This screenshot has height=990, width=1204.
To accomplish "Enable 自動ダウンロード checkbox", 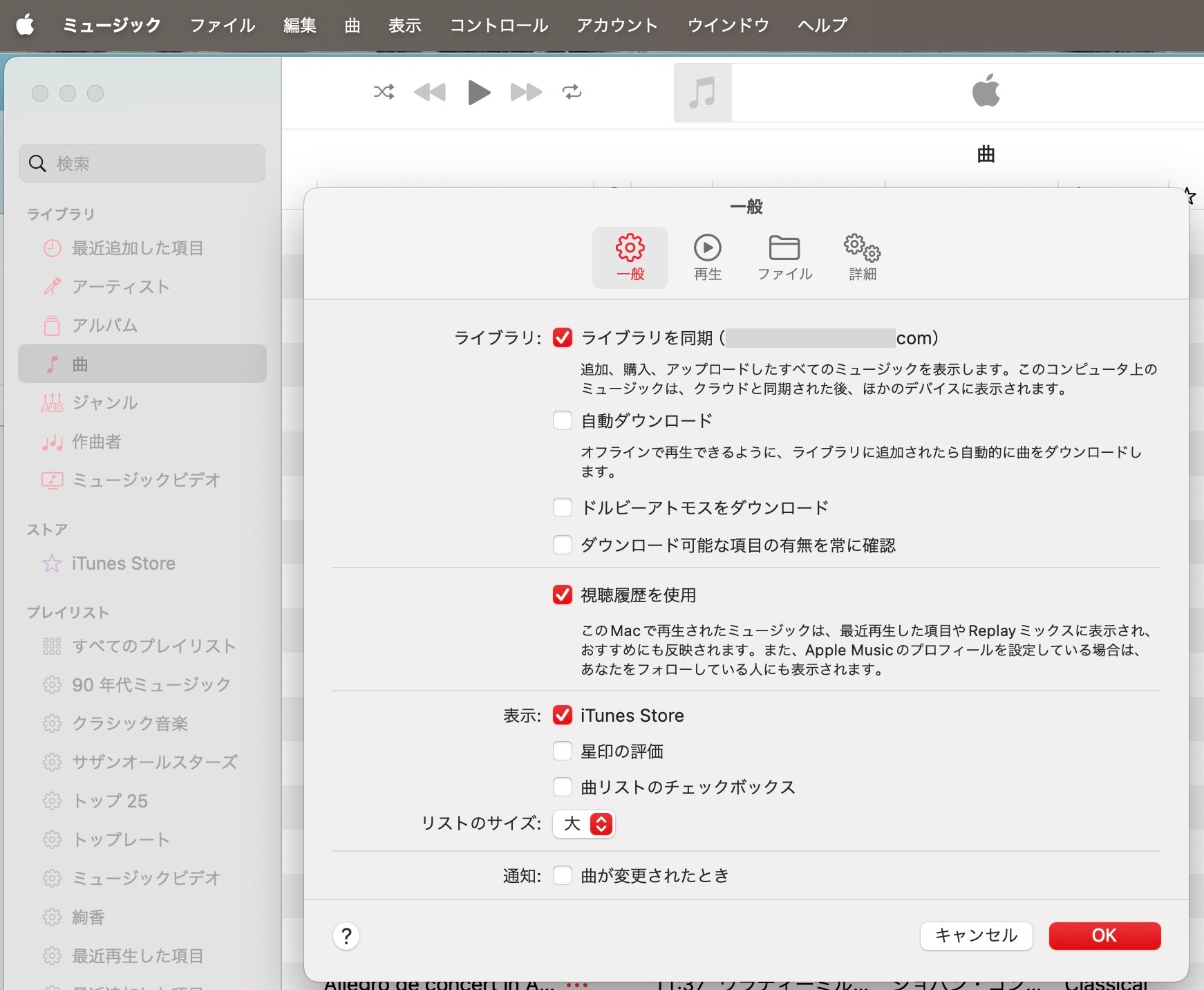I will click(563, 420).
